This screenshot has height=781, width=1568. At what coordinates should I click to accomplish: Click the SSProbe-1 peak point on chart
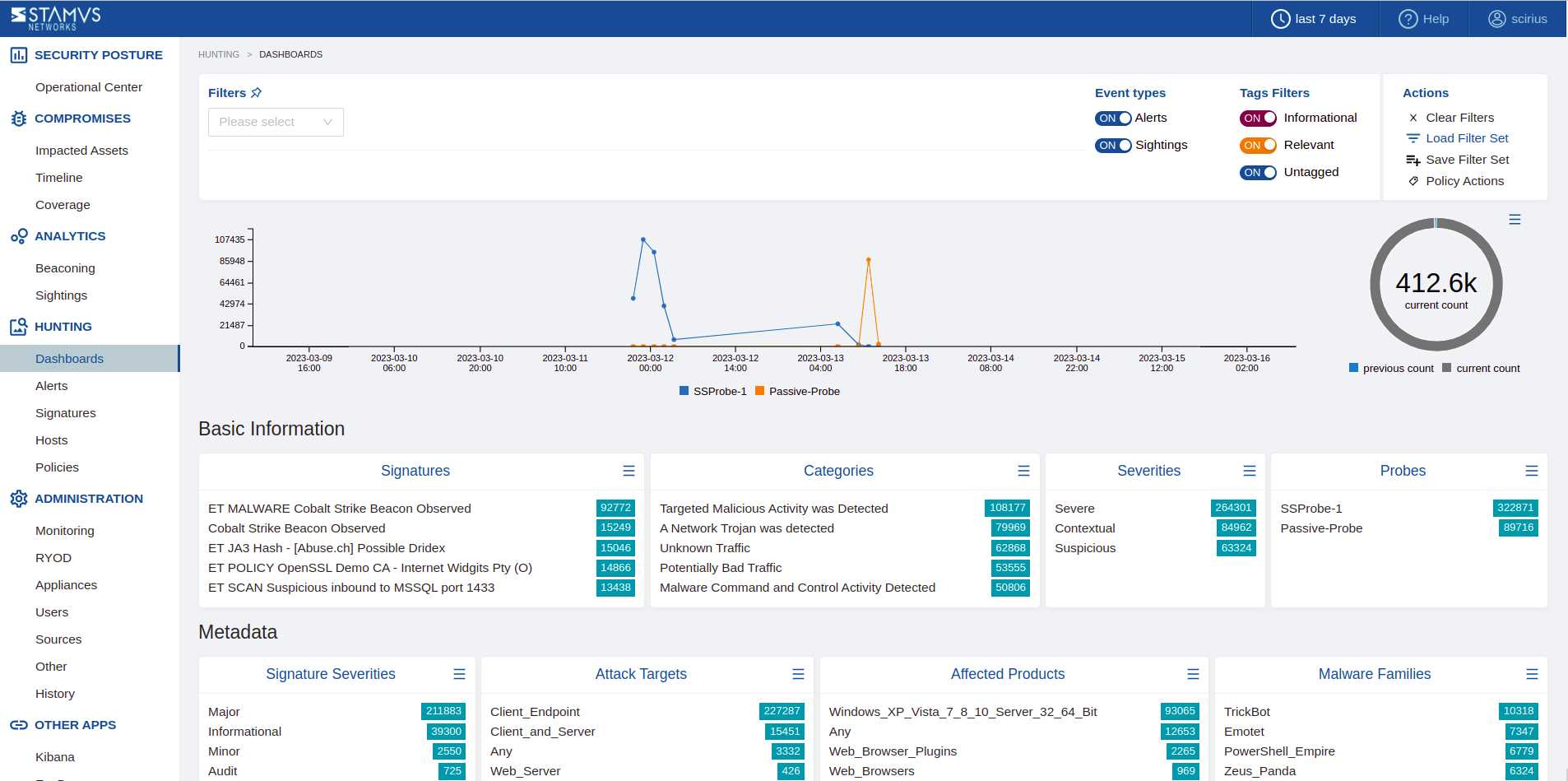(643, 239)
